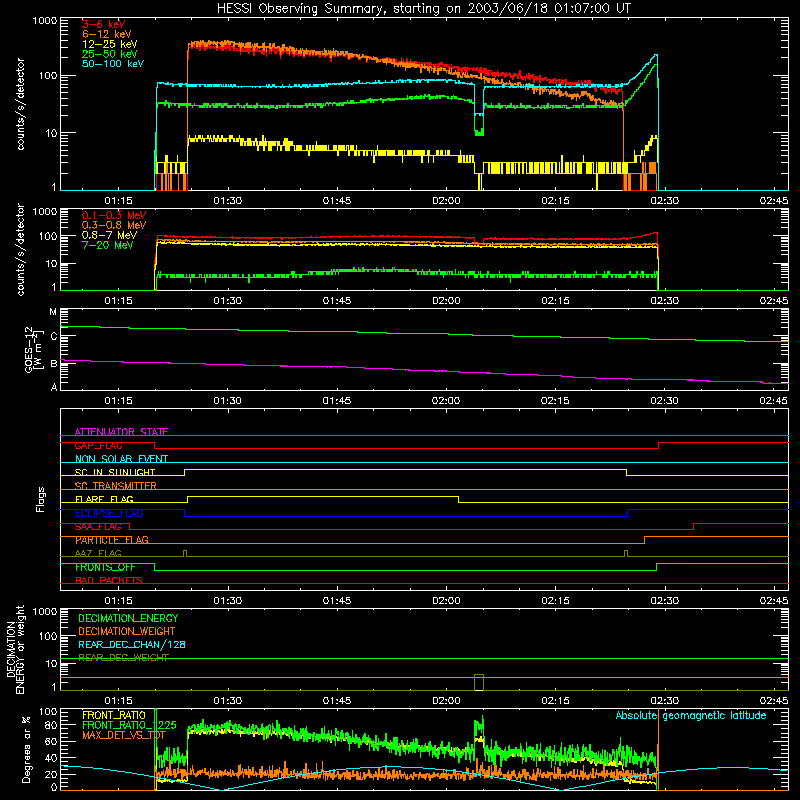Click the green FRONT_RATIO_1225 legend label
The width and height of the screenshot is (800, 800).
129,725
